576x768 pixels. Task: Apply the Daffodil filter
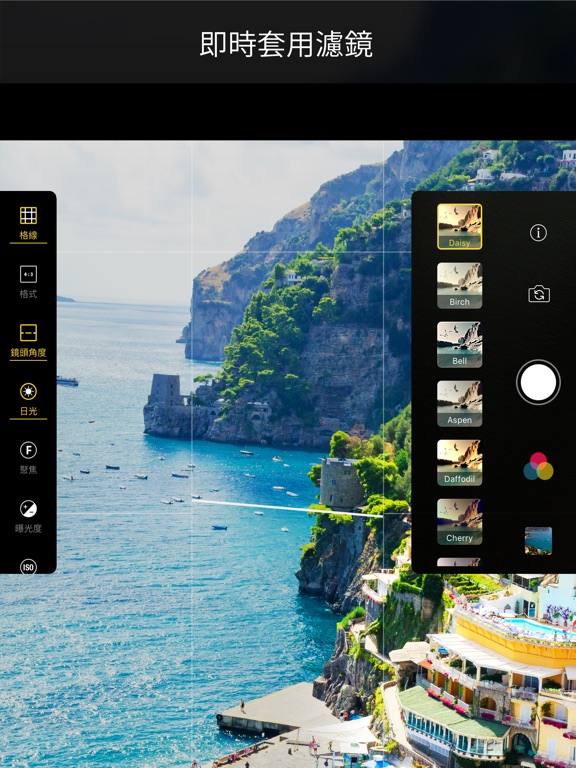[x=459, y=462]
